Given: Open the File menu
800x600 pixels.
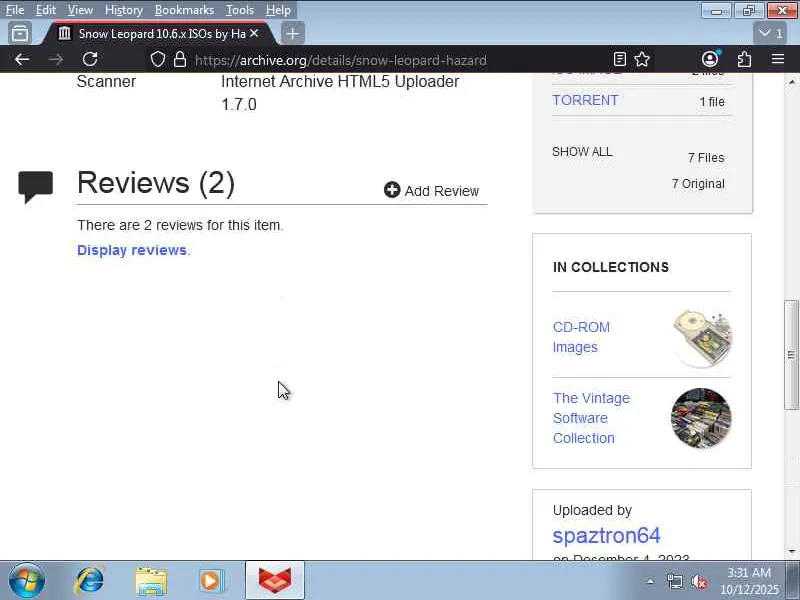Looking at the screenshot, I should (14, 10).
